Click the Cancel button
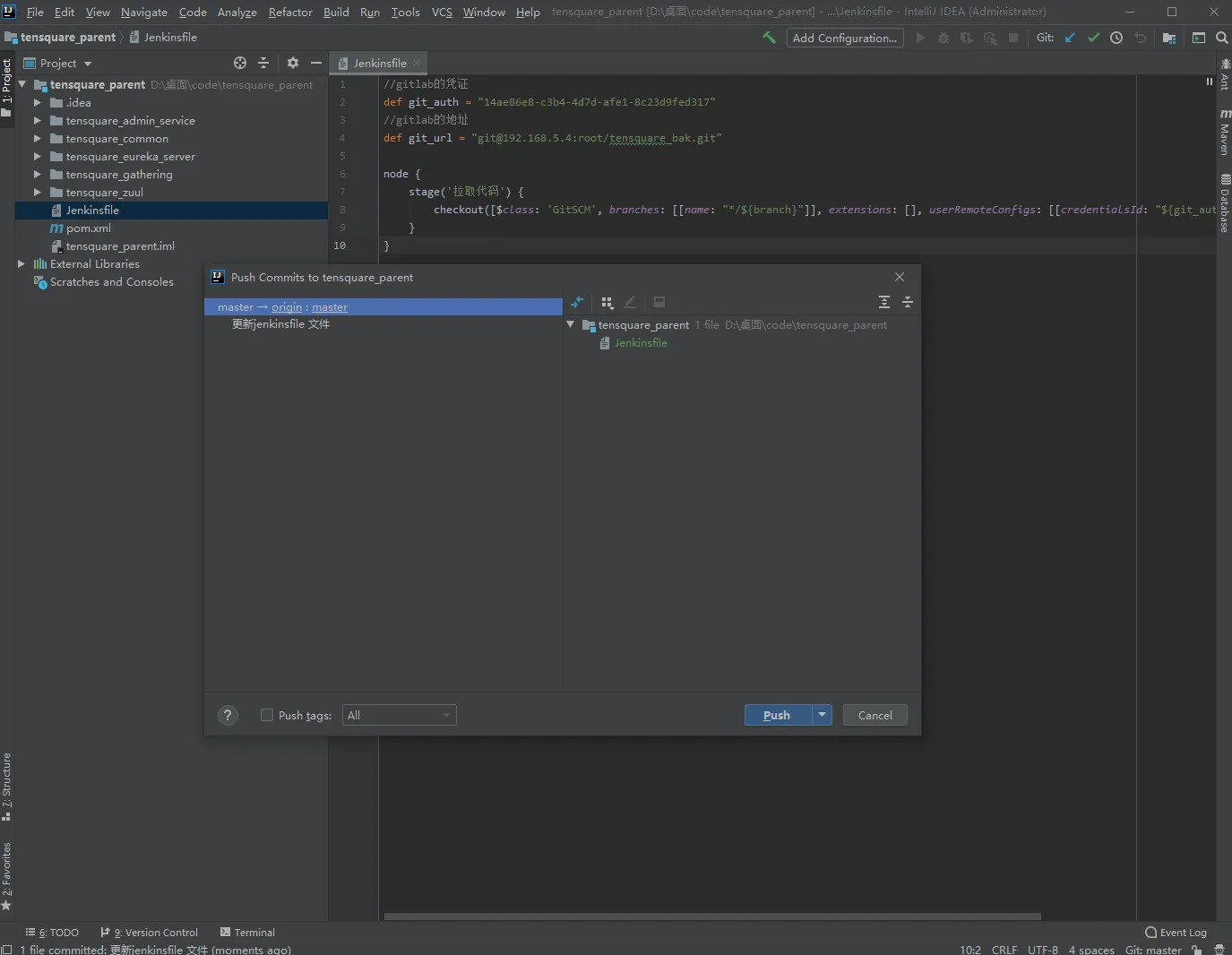Viewport: 1232px width, 955px height. click(x=874, y=715)
